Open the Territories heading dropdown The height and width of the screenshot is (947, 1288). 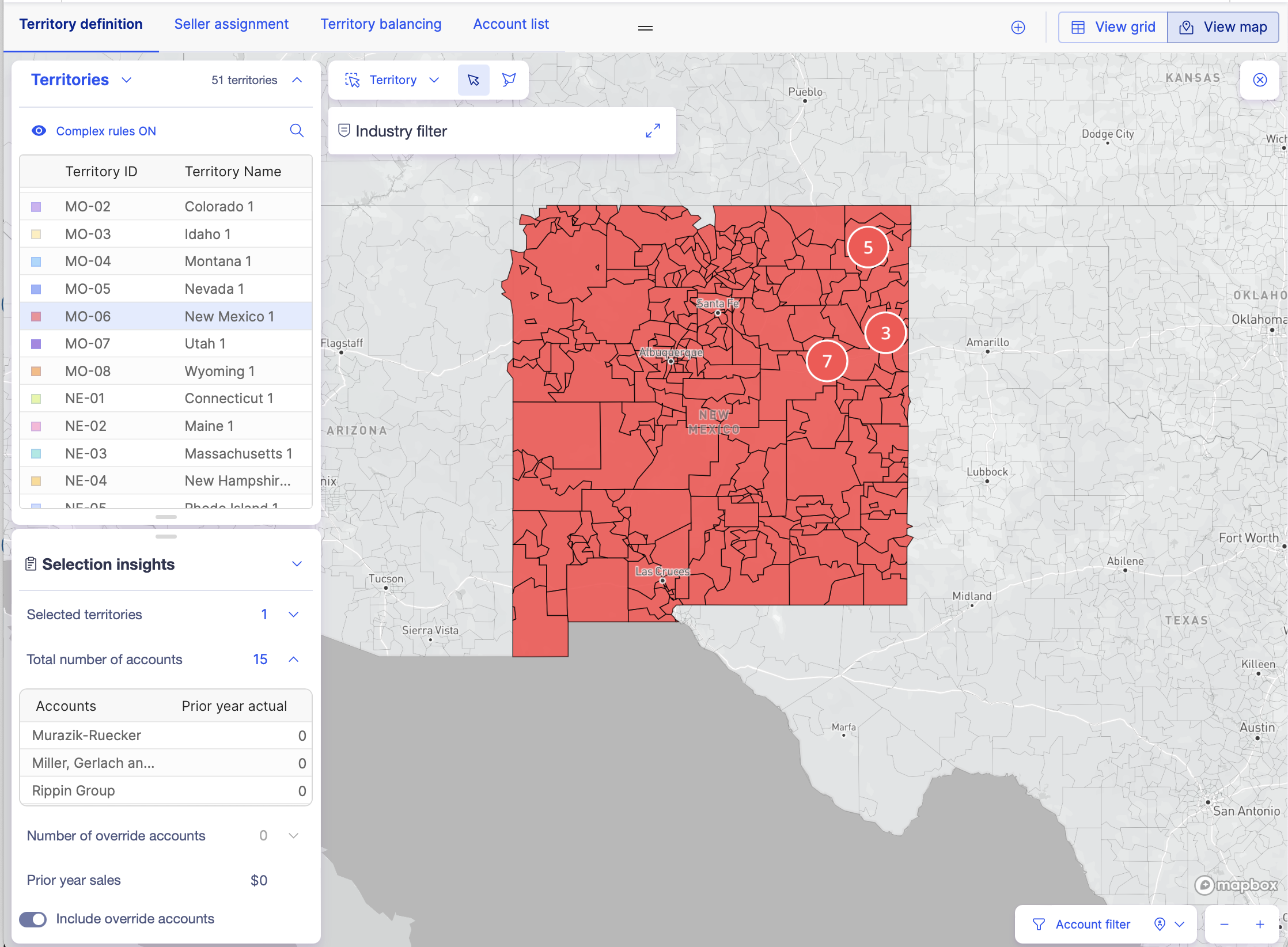coord(127,80)
